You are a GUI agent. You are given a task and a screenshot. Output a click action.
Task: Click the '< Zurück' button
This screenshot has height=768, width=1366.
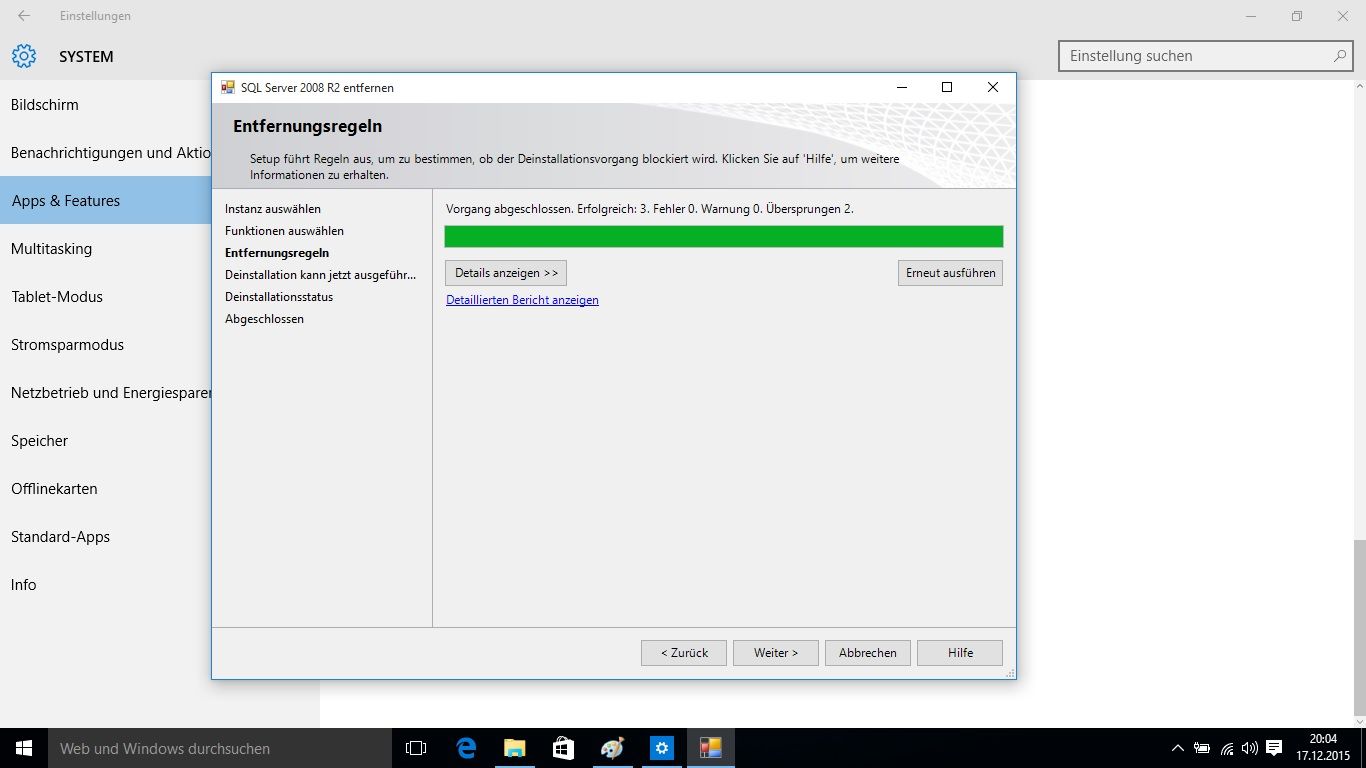(684, 653)
